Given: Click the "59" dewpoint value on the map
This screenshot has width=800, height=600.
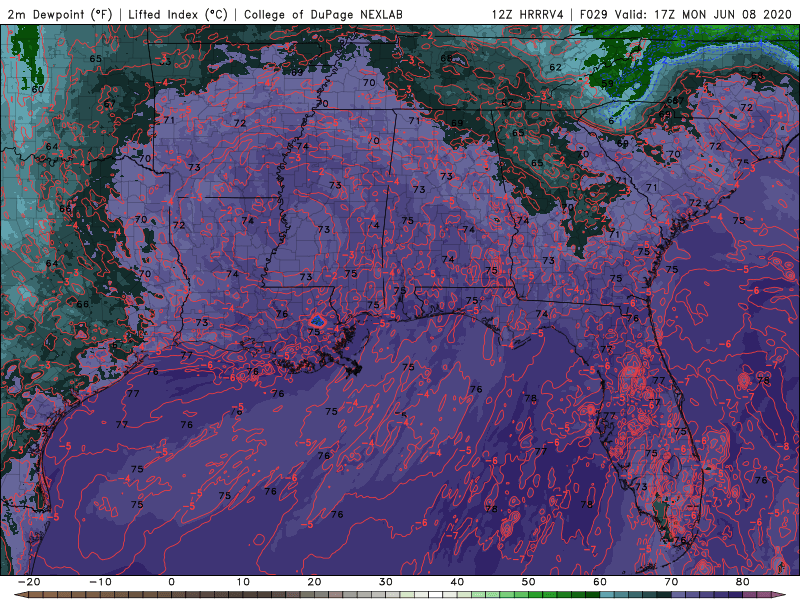Looking at the screenshot, I should coord(607,84).
